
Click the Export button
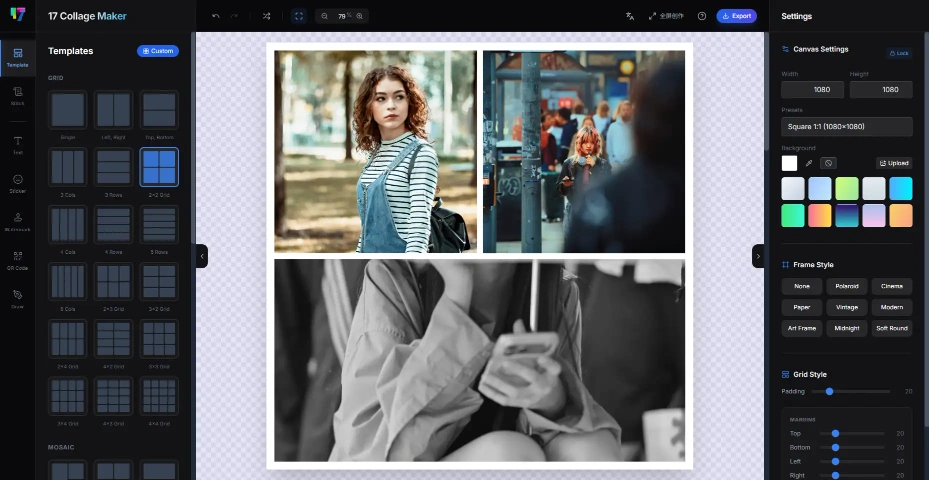[736, 16]
